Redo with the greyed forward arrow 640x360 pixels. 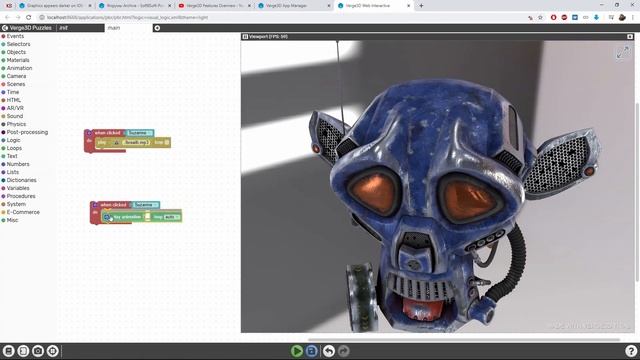[x=344, y=351]
